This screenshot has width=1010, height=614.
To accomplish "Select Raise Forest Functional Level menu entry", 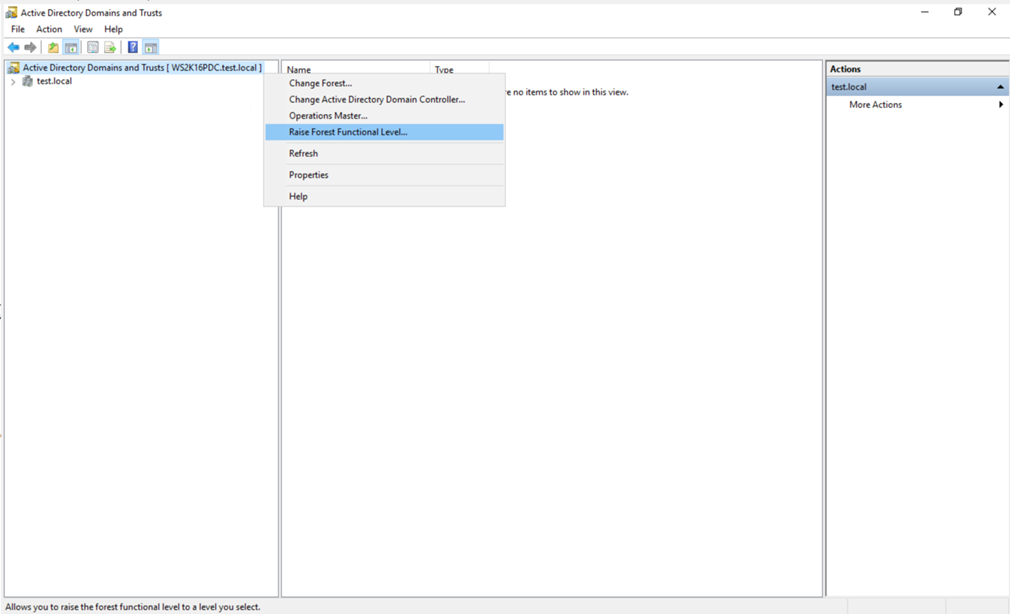I will (348, 132).
